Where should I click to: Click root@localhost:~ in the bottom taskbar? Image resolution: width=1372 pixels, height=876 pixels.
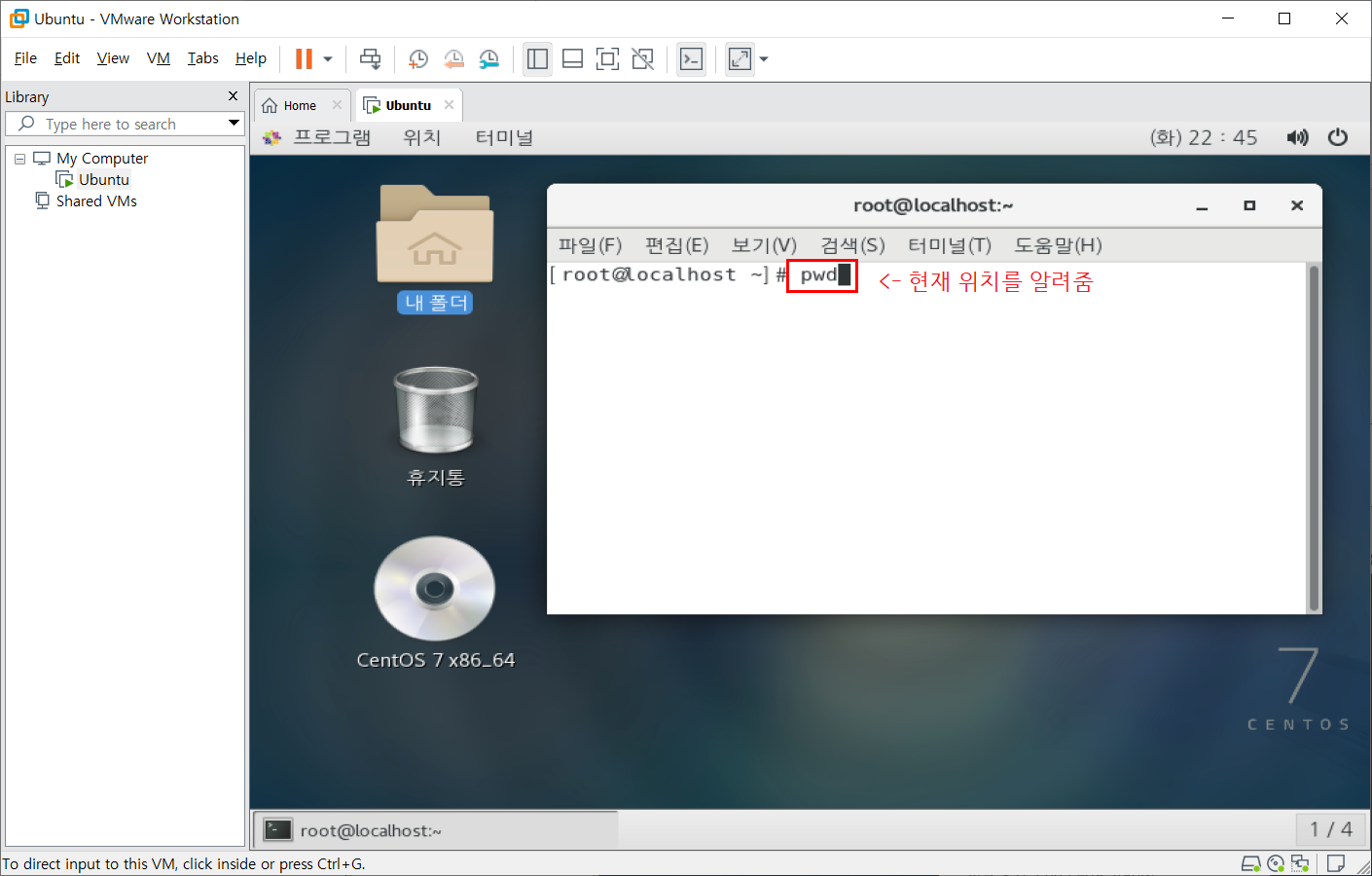pos(437,830)
